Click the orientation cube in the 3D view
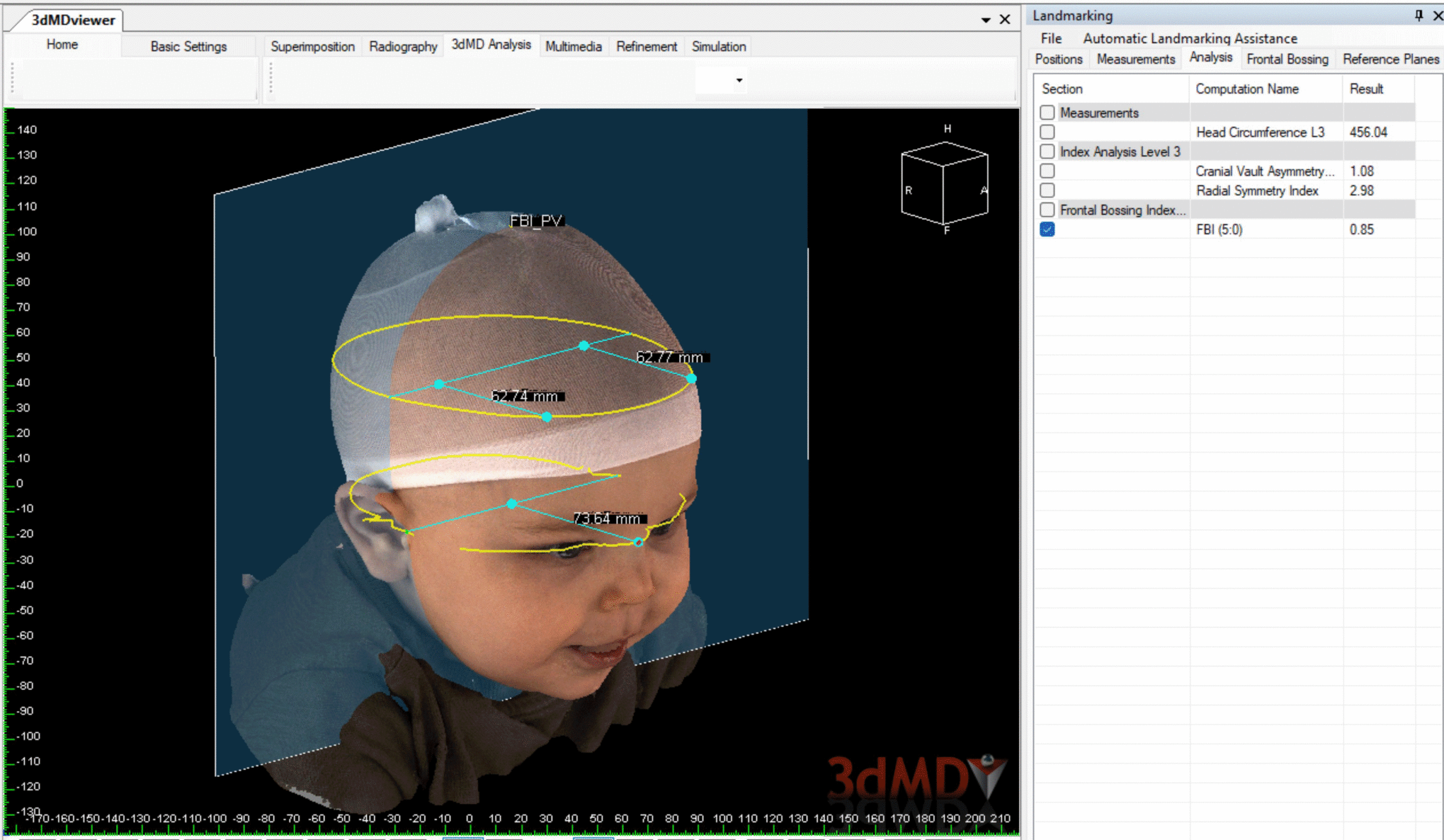Screen dimensions: 1444x840 [x=944, y=183]
